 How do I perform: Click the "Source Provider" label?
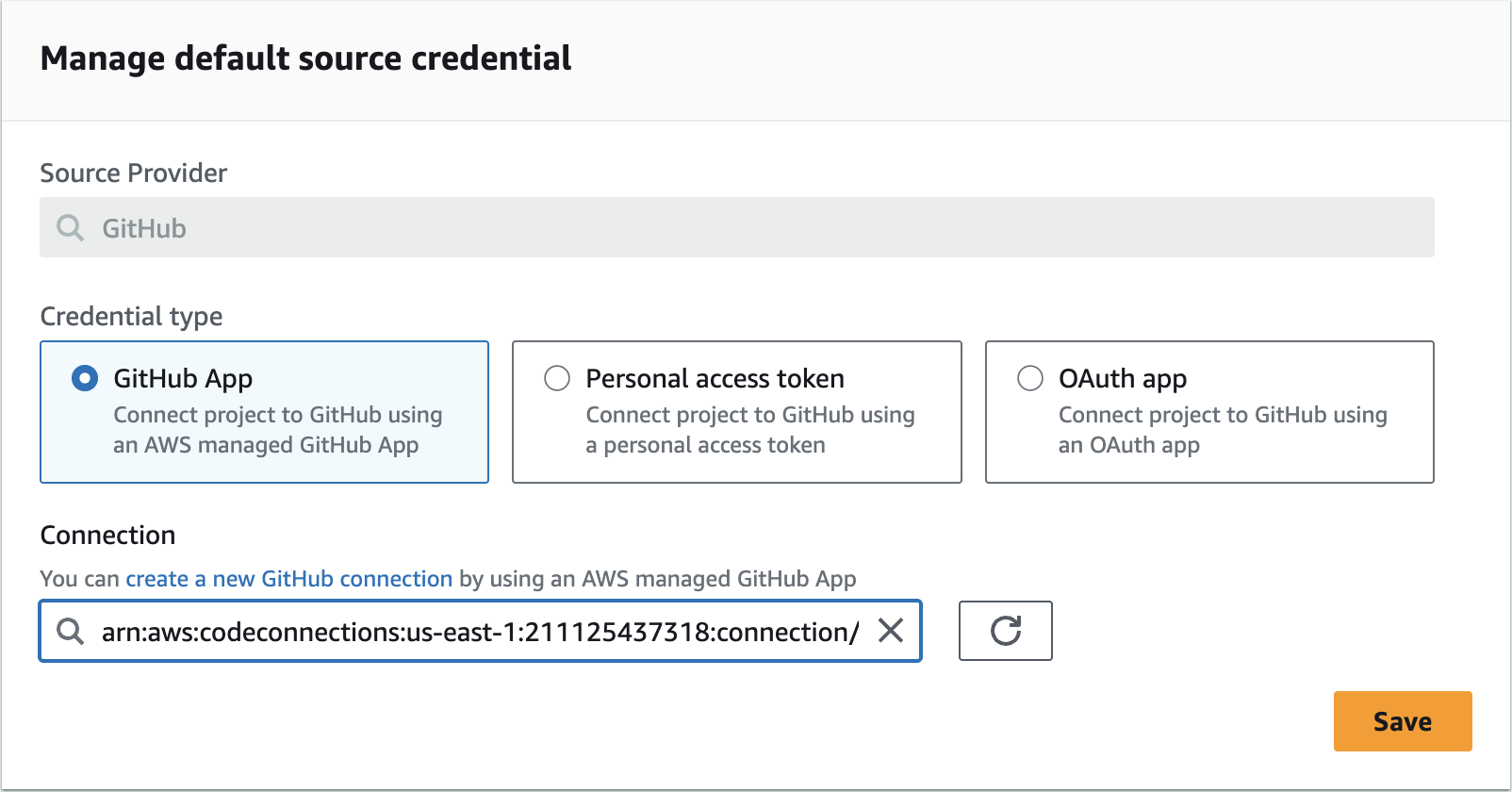pyautogui.click(x=133, y=173)
